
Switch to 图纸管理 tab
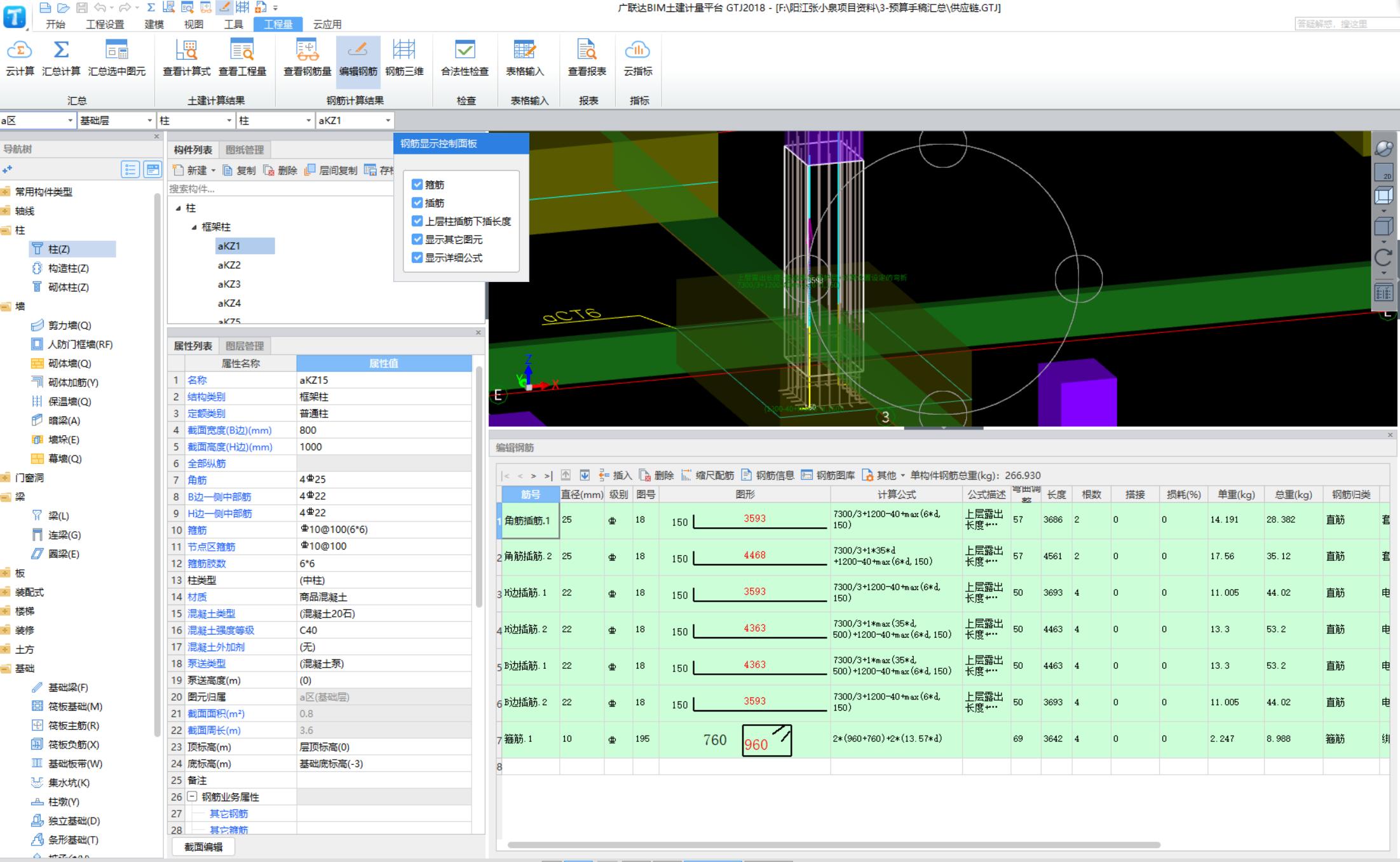pyautogui.click(x=245, y=150)
